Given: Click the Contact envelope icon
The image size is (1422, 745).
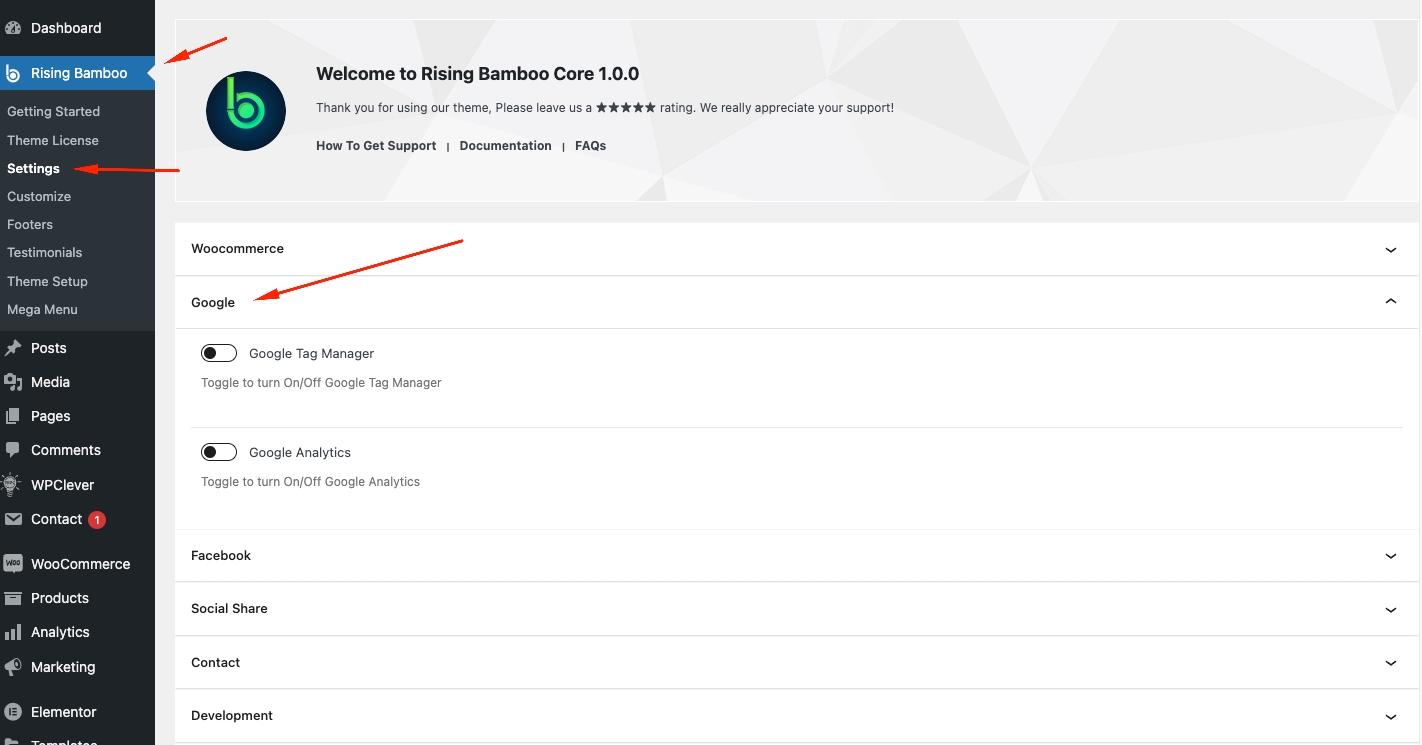Looking at the screenshot, I should pyautogui.click(x=13, y=519).
